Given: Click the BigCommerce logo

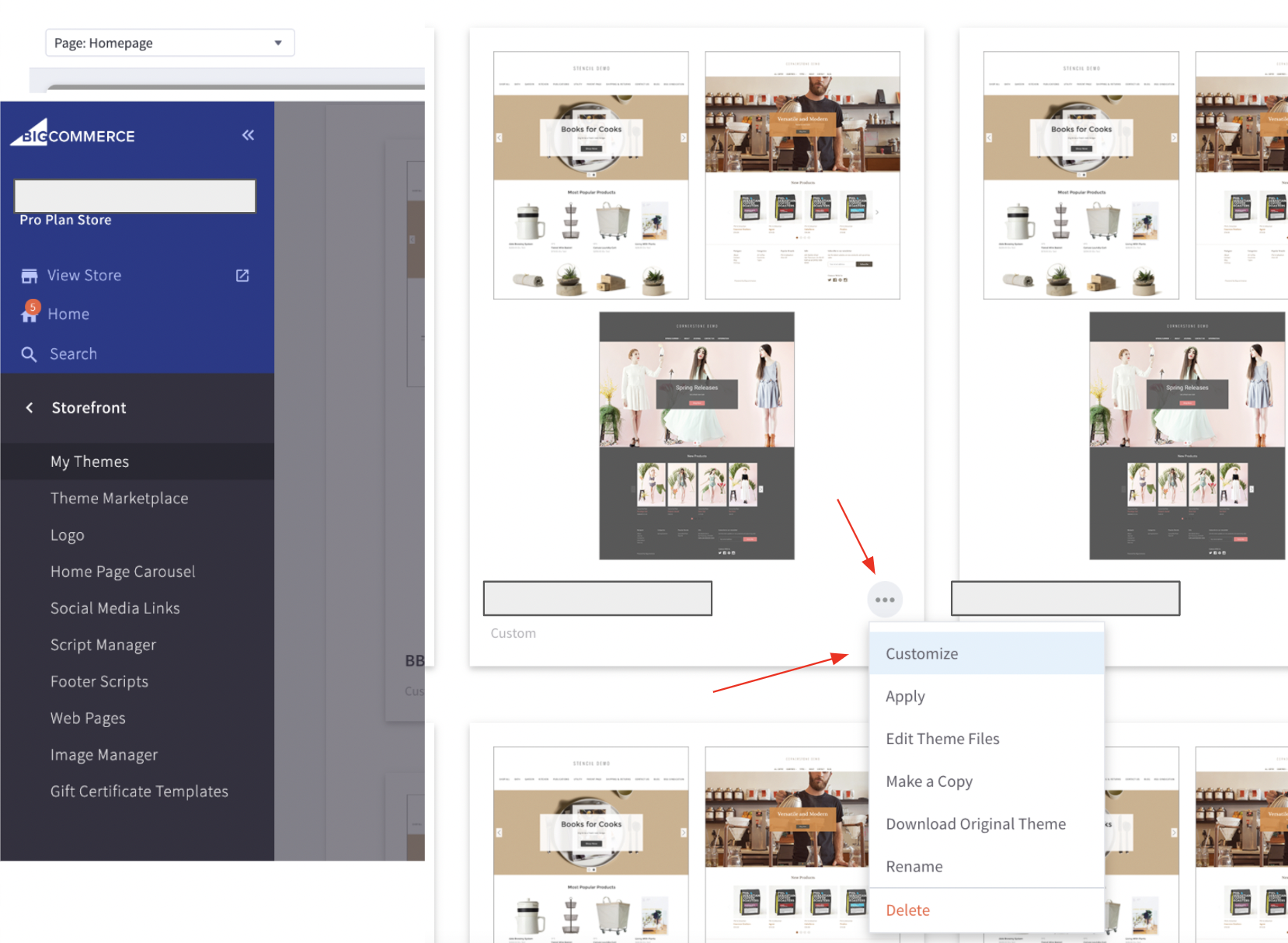Looking at the screenshot, I should tap(73, 134).
